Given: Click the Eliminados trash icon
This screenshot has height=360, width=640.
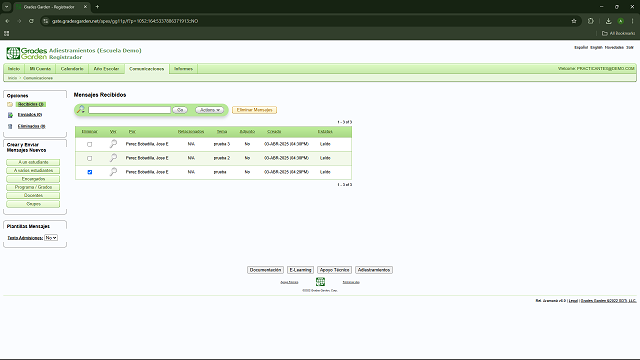Looking at the screenshot, I should (10, 127).
